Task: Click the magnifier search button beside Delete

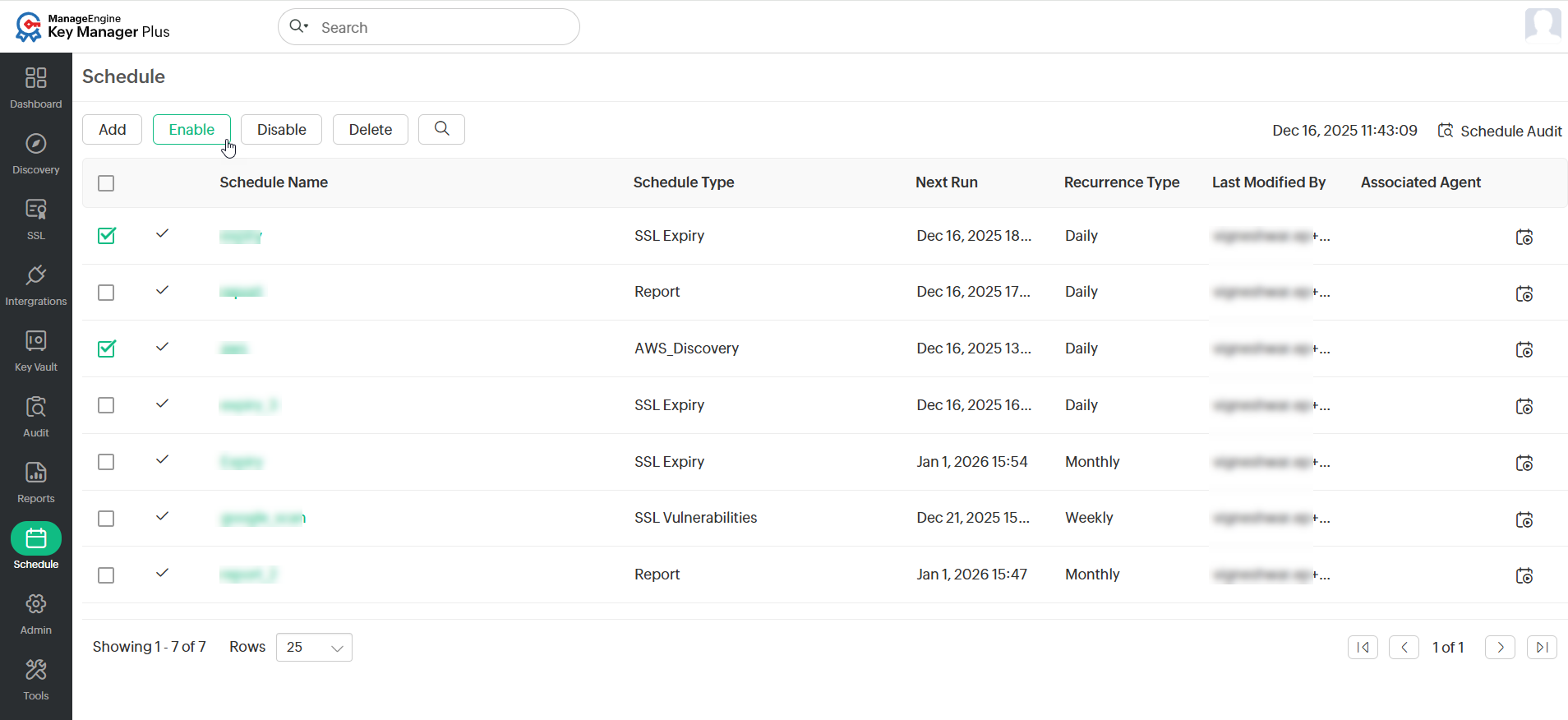Action: point(441,129)
